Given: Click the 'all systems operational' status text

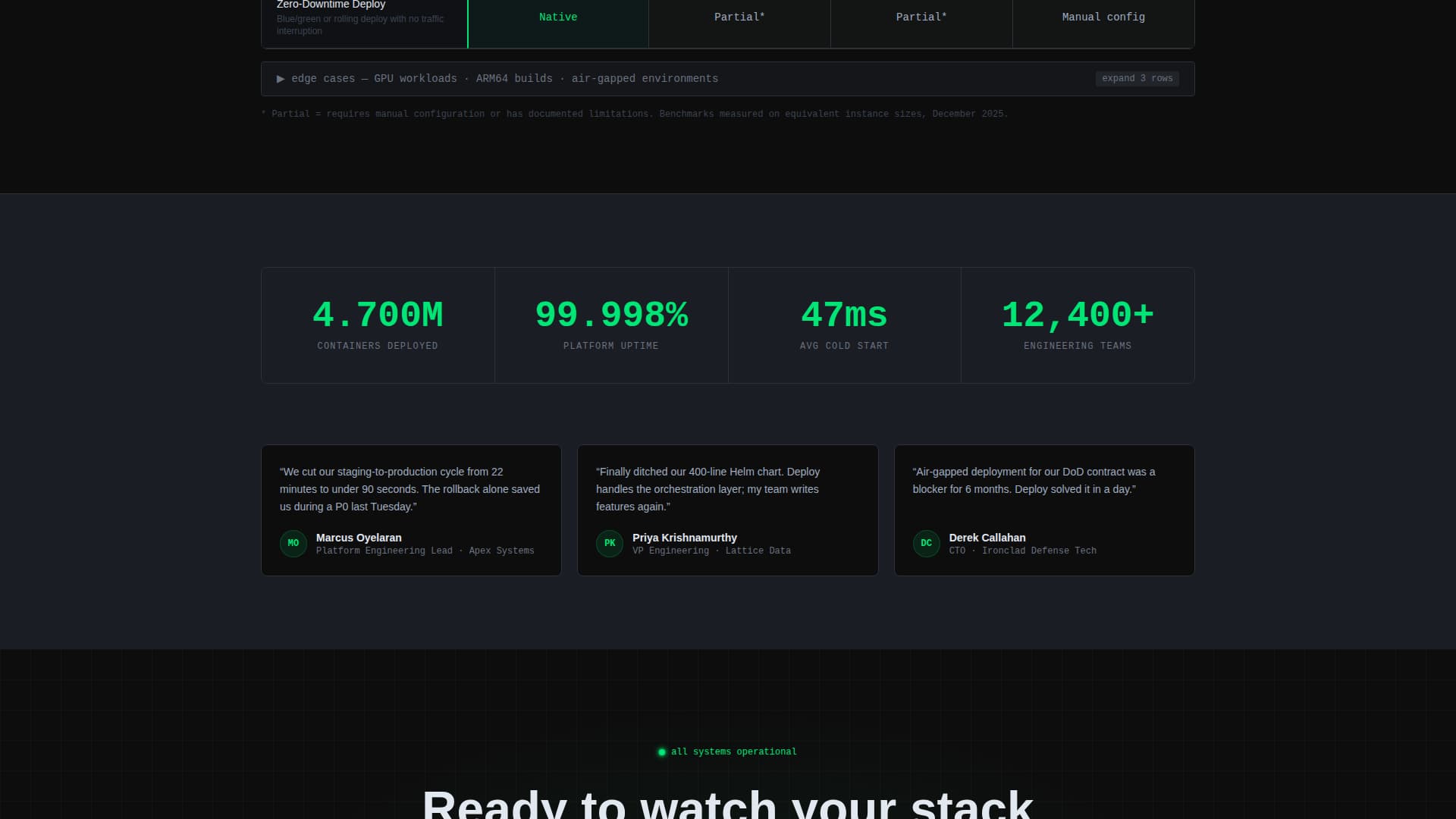Looking at the screenshot, I should (x=734, y=752).
